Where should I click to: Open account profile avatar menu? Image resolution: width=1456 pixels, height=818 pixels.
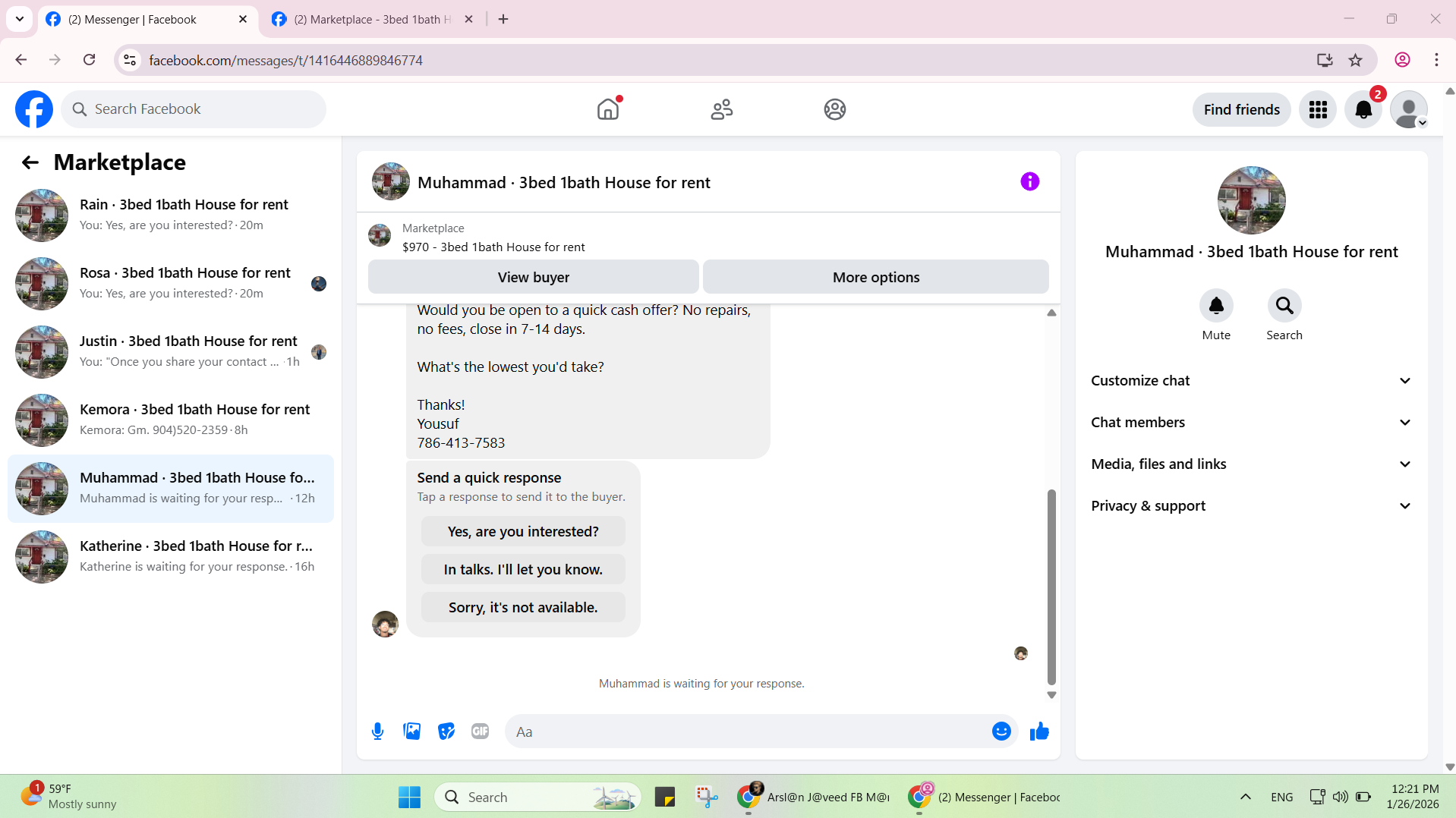1409,110
